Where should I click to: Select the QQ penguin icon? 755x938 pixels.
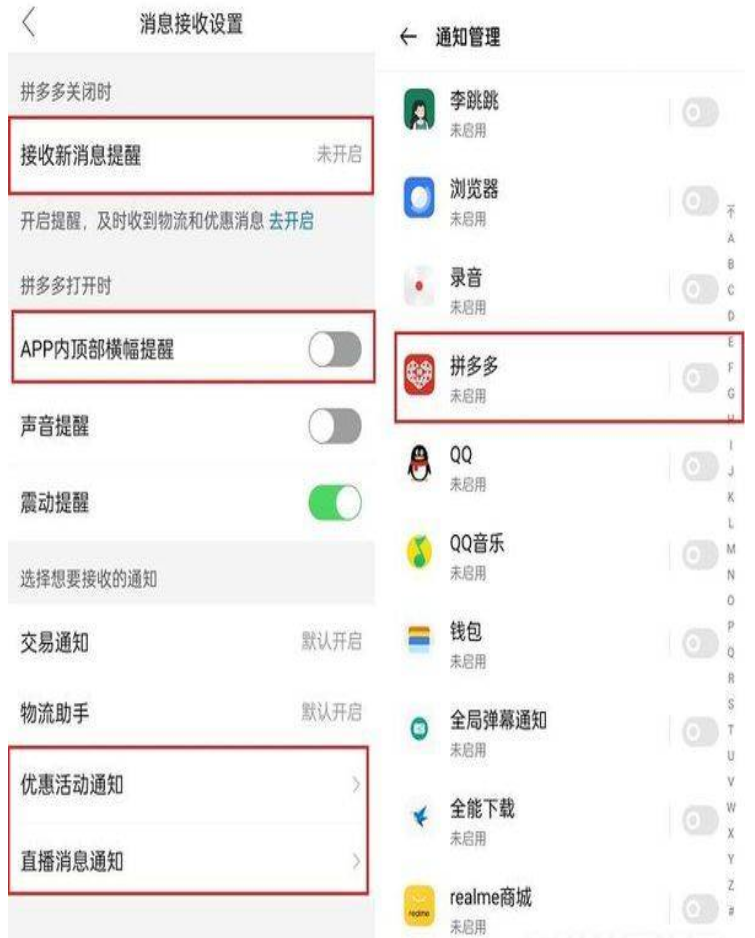tap(419, 464)
